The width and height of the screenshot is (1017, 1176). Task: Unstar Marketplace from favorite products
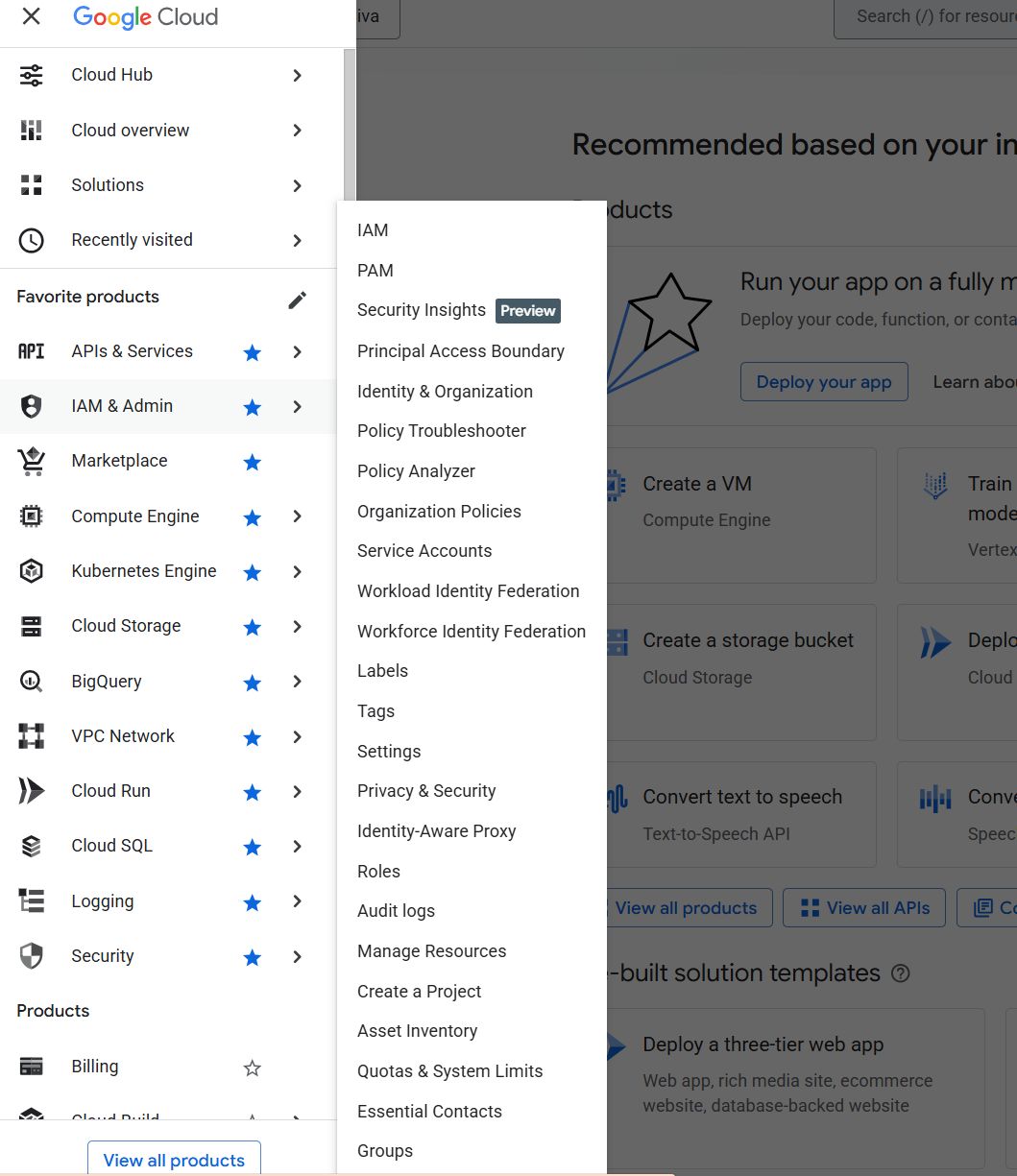252,462
